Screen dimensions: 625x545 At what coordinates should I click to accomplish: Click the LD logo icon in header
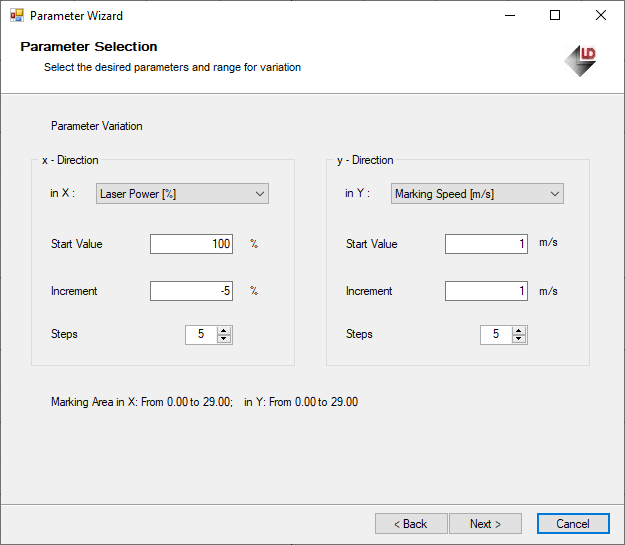pos(581,59)
